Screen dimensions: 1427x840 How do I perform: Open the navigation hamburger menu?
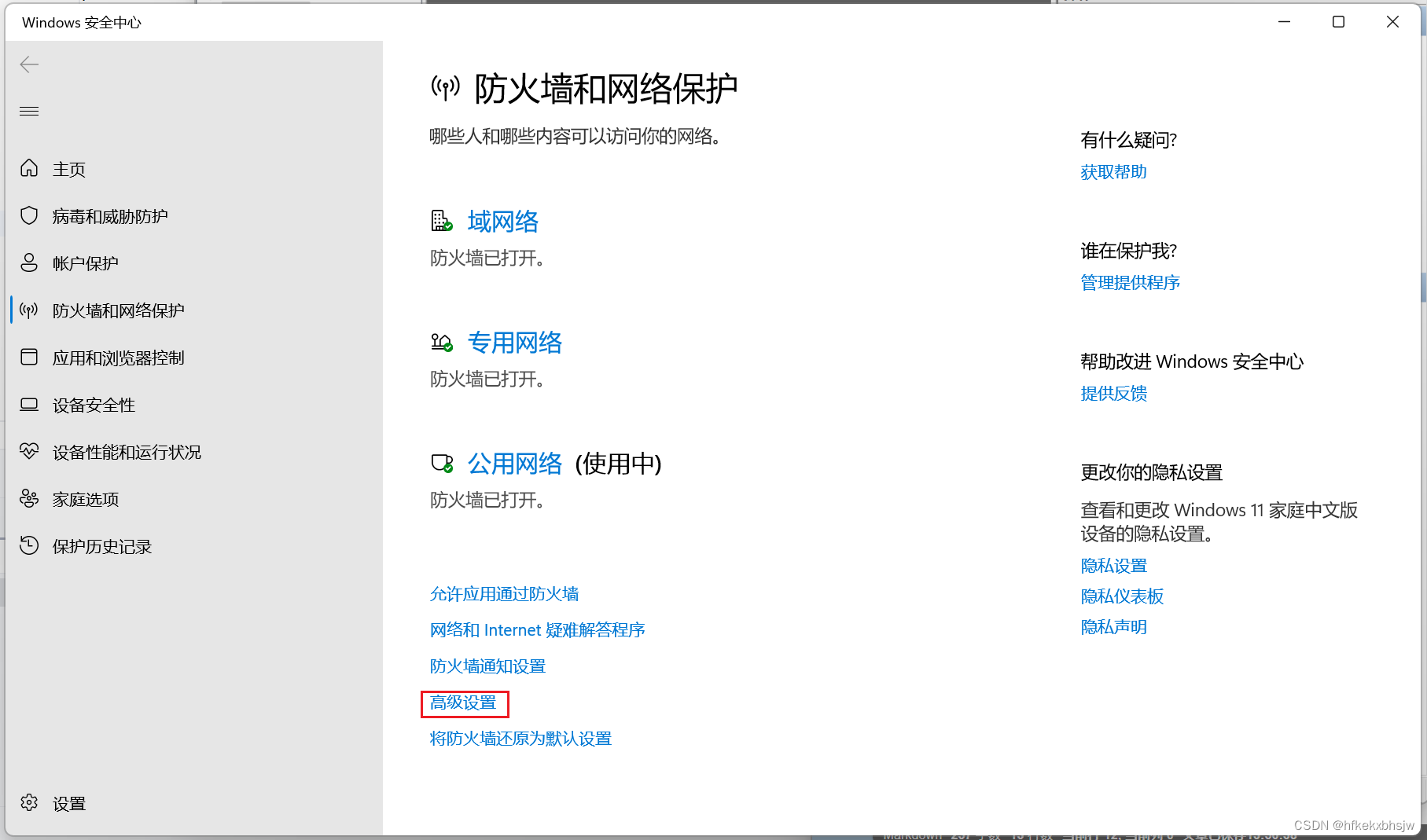pos(29,111)
